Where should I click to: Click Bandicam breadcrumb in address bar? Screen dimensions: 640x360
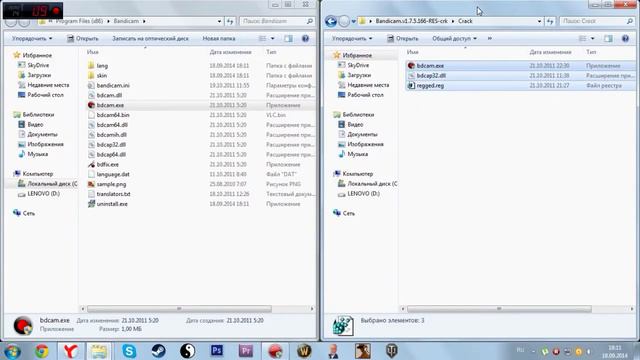click(126, 21)
